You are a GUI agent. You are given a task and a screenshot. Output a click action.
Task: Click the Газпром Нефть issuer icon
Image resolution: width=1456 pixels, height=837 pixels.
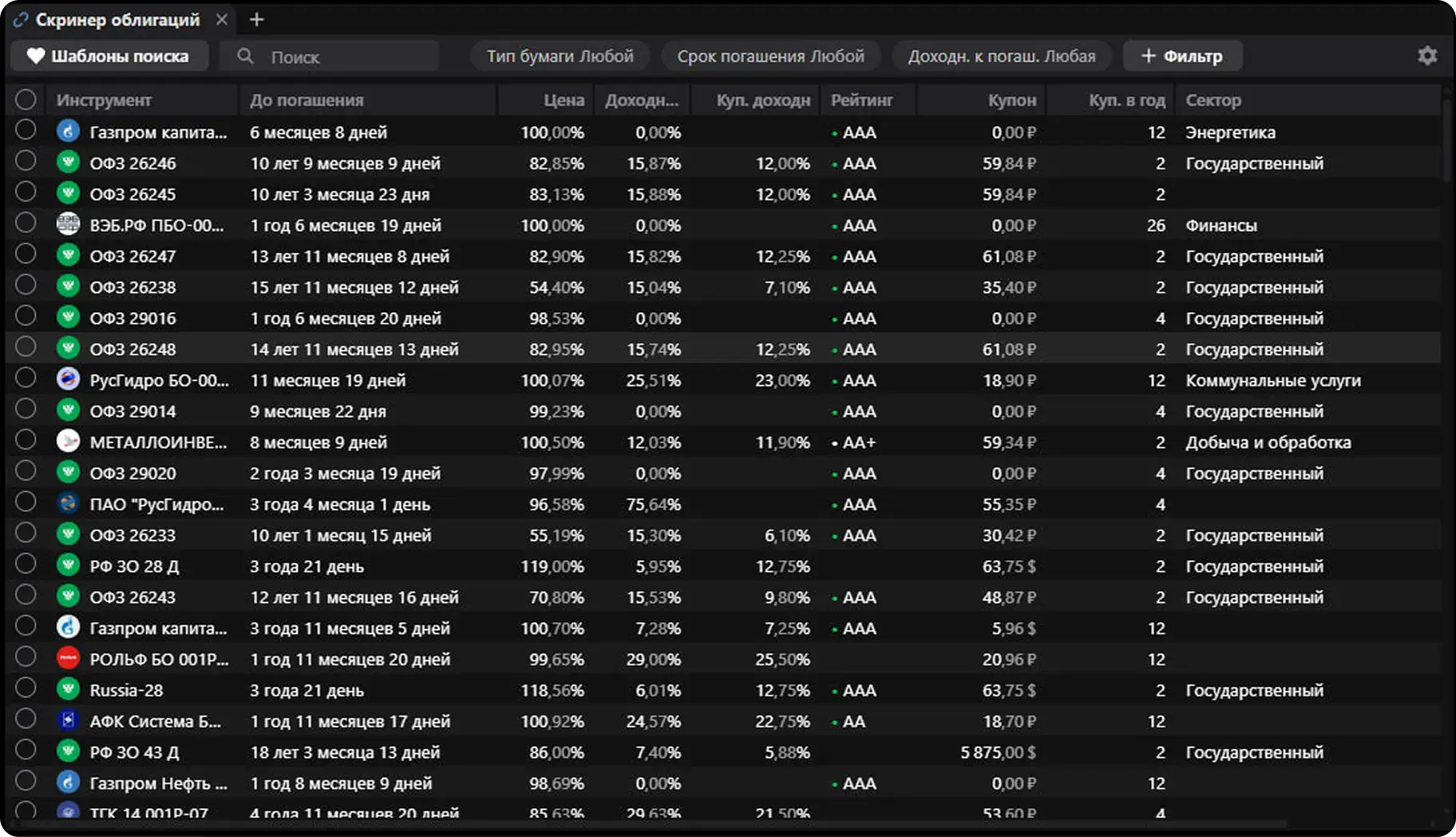68,782
